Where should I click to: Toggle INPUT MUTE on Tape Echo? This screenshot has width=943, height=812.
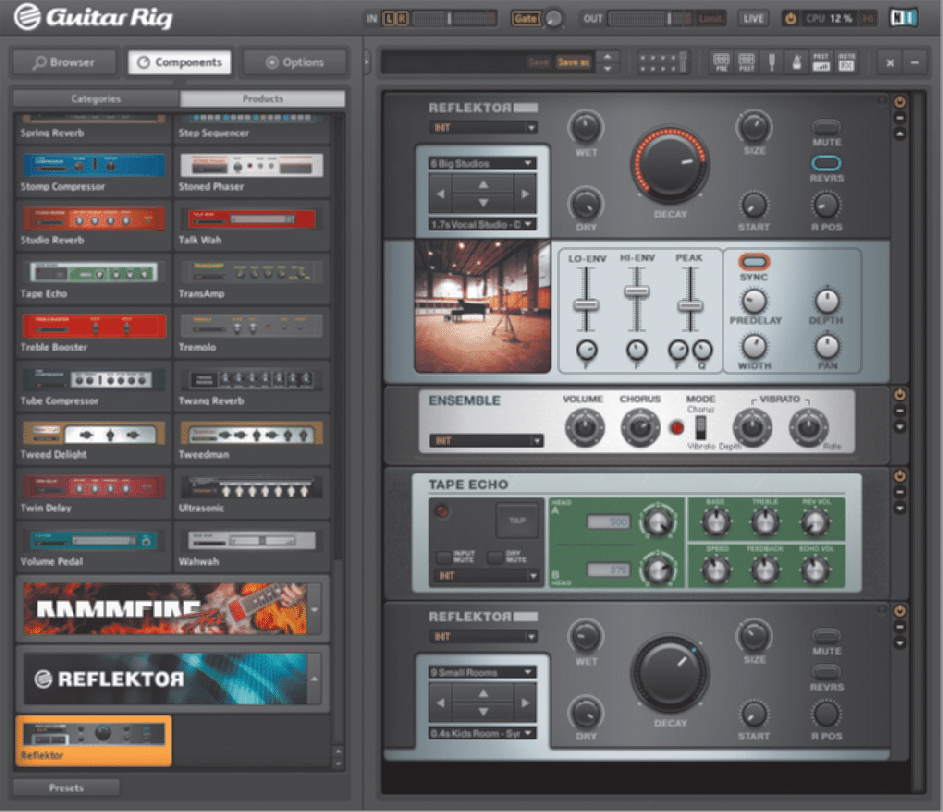[x=444, y=557]
